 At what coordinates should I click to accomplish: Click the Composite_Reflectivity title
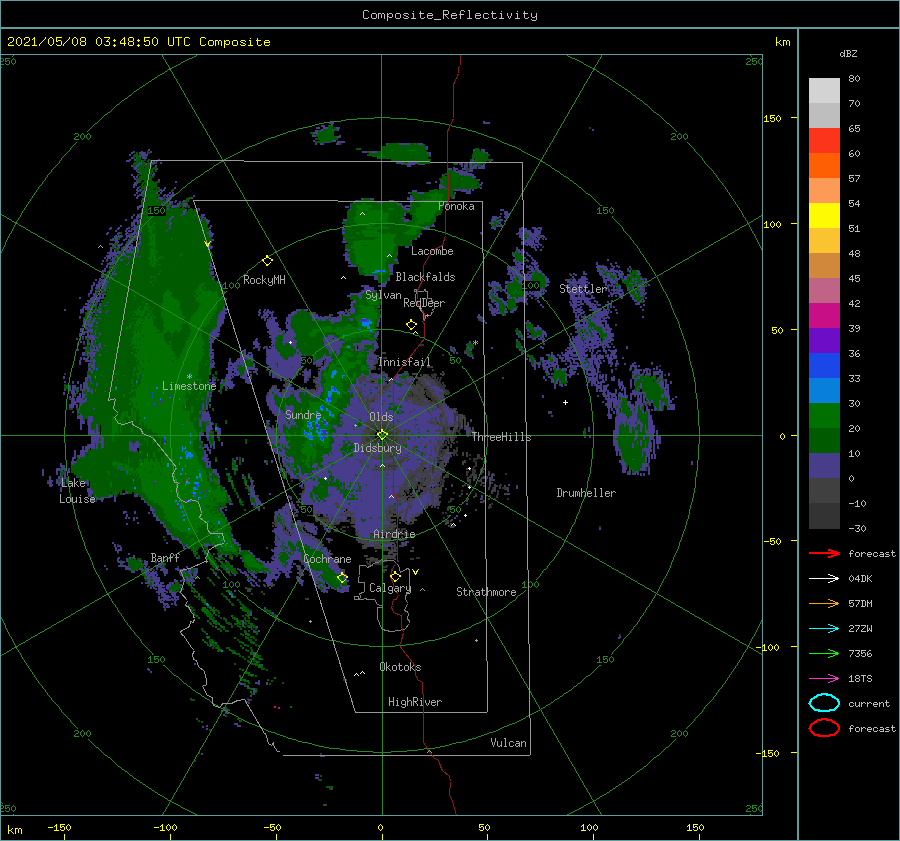450,15
